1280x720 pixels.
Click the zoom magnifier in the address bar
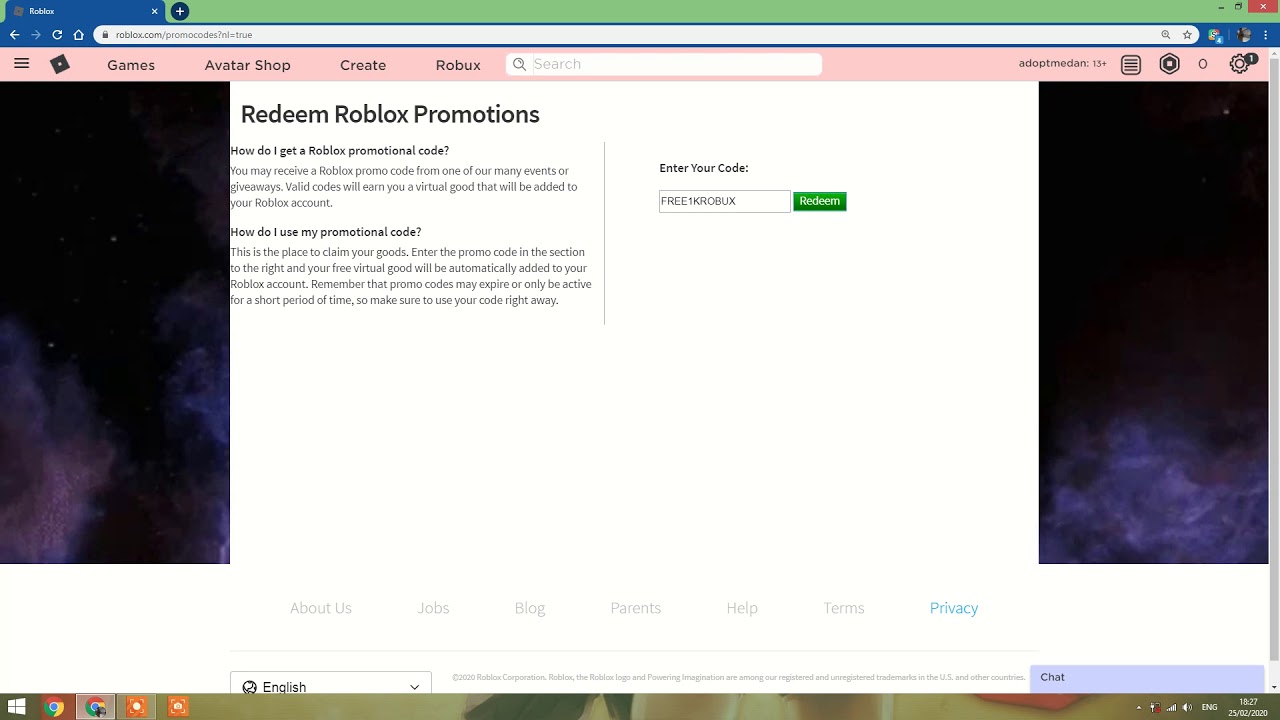(1165, 34)
